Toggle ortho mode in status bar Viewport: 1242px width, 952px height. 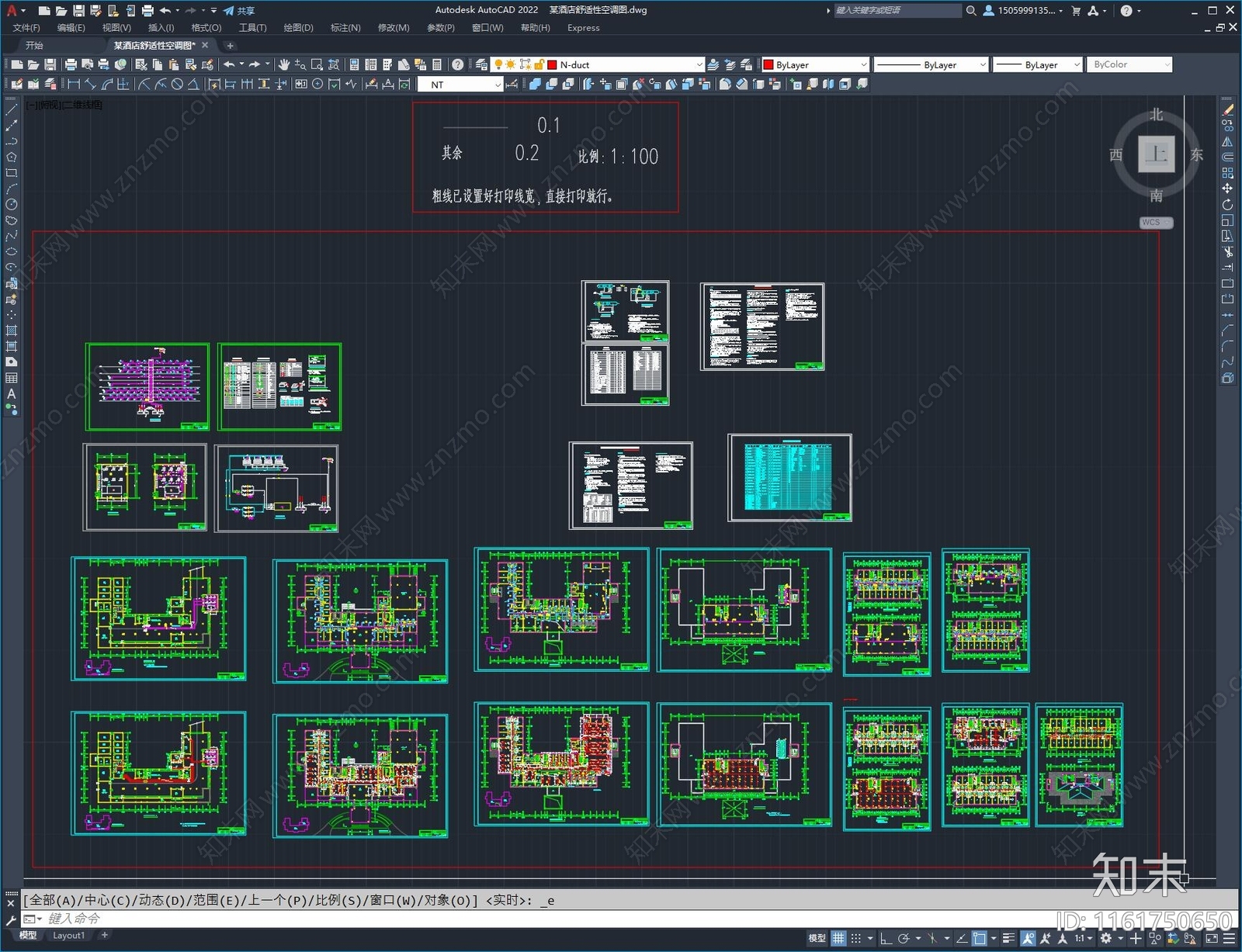pyautogui.click(x=886, y=939)
